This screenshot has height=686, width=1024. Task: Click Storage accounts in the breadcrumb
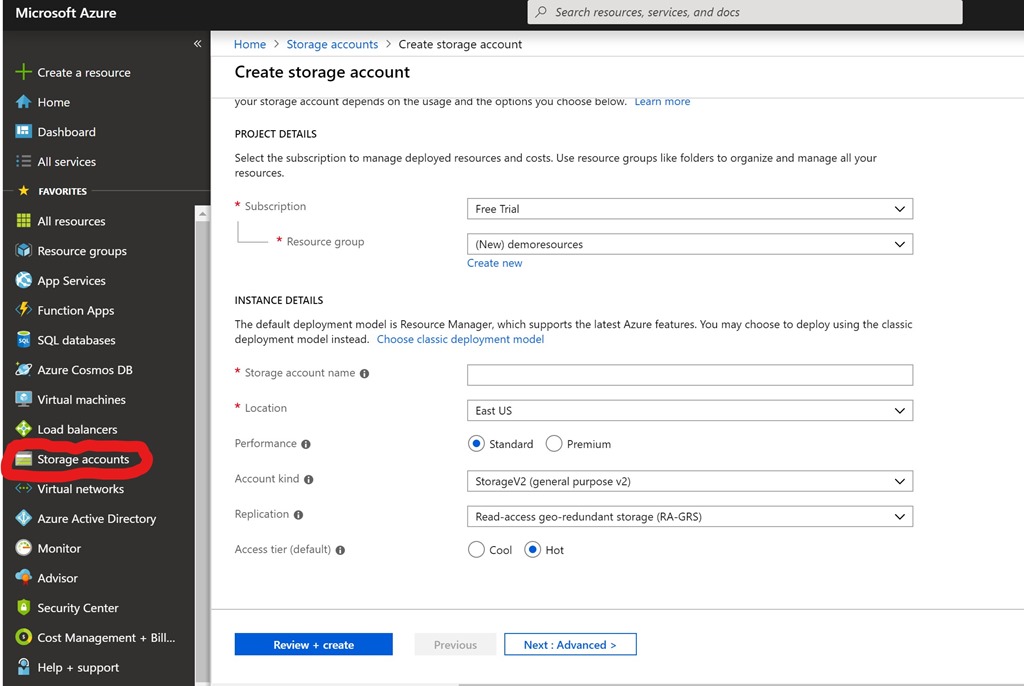(332, 44)
